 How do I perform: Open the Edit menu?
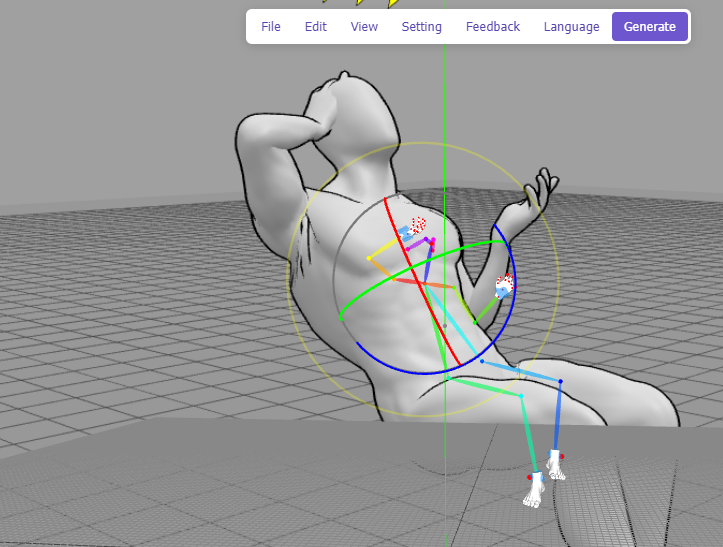(x=316, y=27)
